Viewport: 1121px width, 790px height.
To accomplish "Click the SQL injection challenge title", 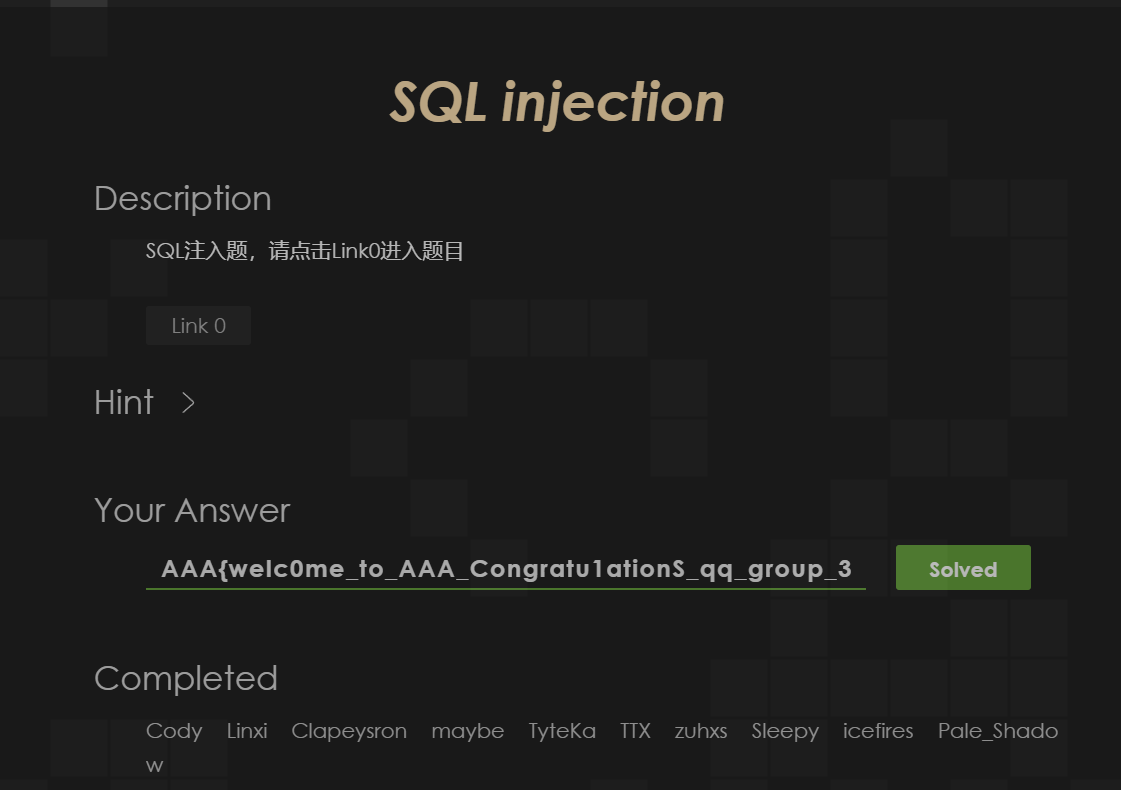I will click(x=557, y=102).
